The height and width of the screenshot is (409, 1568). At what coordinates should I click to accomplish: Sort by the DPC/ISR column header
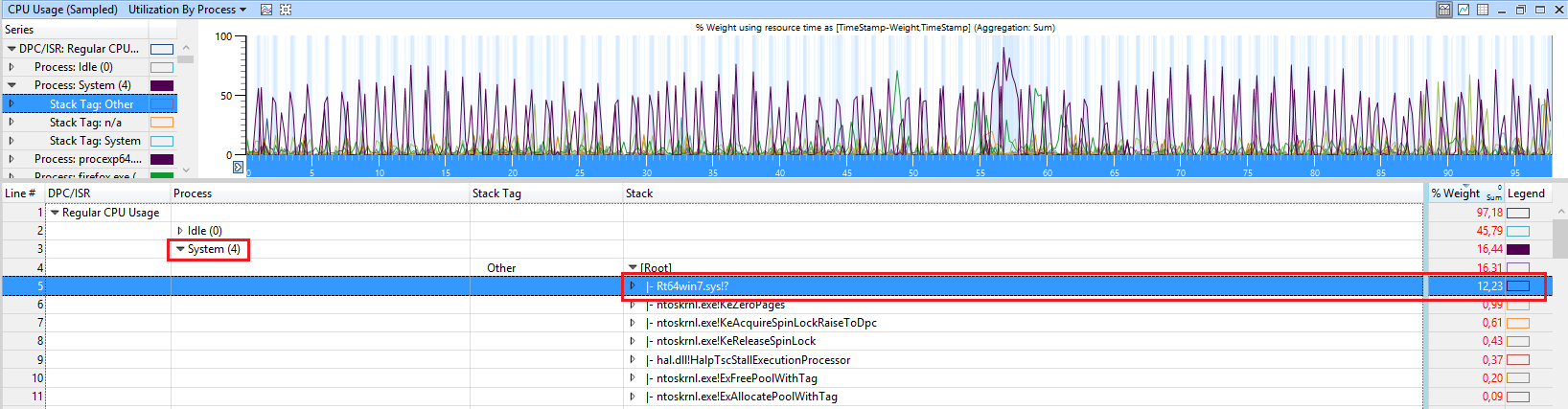click(107, 193)
